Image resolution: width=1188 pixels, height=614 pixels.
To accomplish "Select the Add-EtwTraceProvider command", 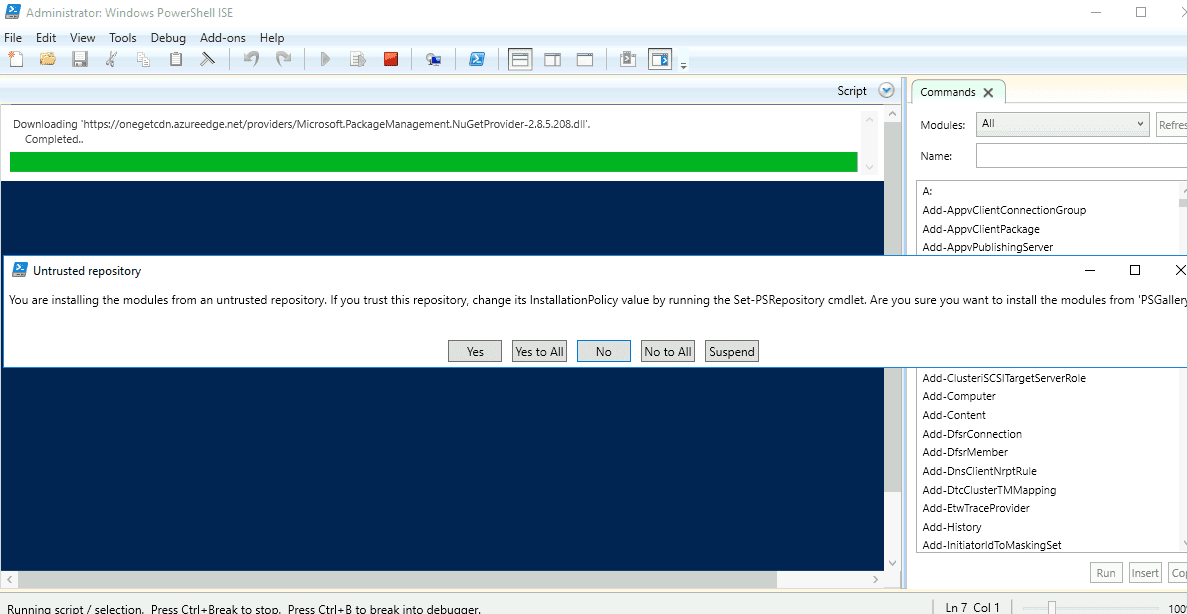I will point(976,508).
